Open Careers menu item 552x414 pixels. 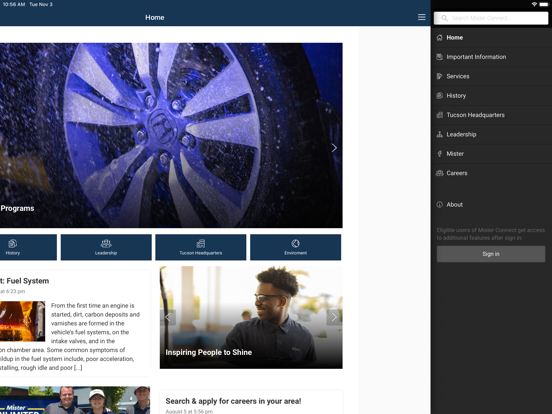(491, 173)
